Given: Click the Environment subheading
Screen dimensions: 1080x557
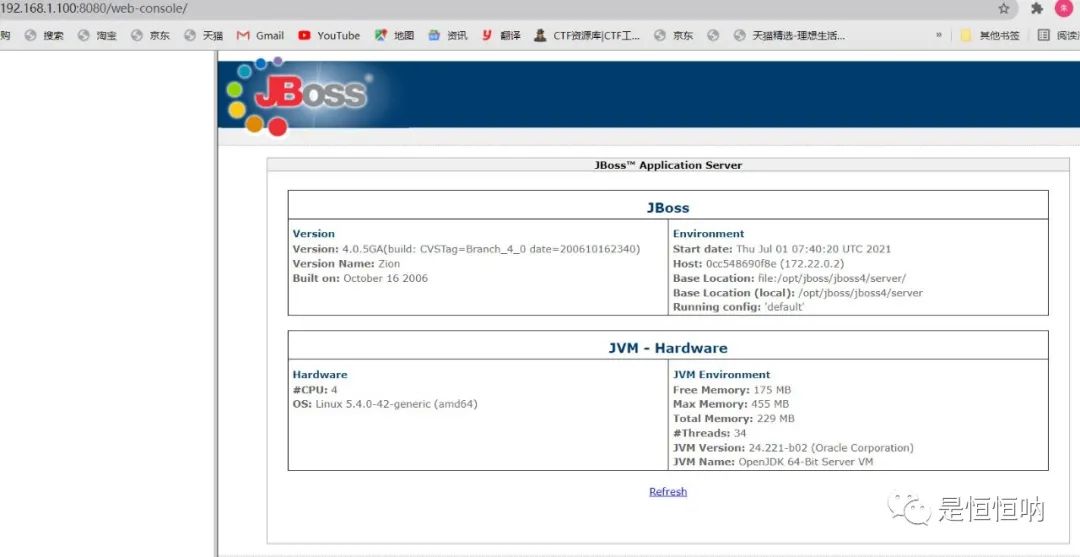Looking at the screenshot, I should pyautogui.click(x=709, y=233).
